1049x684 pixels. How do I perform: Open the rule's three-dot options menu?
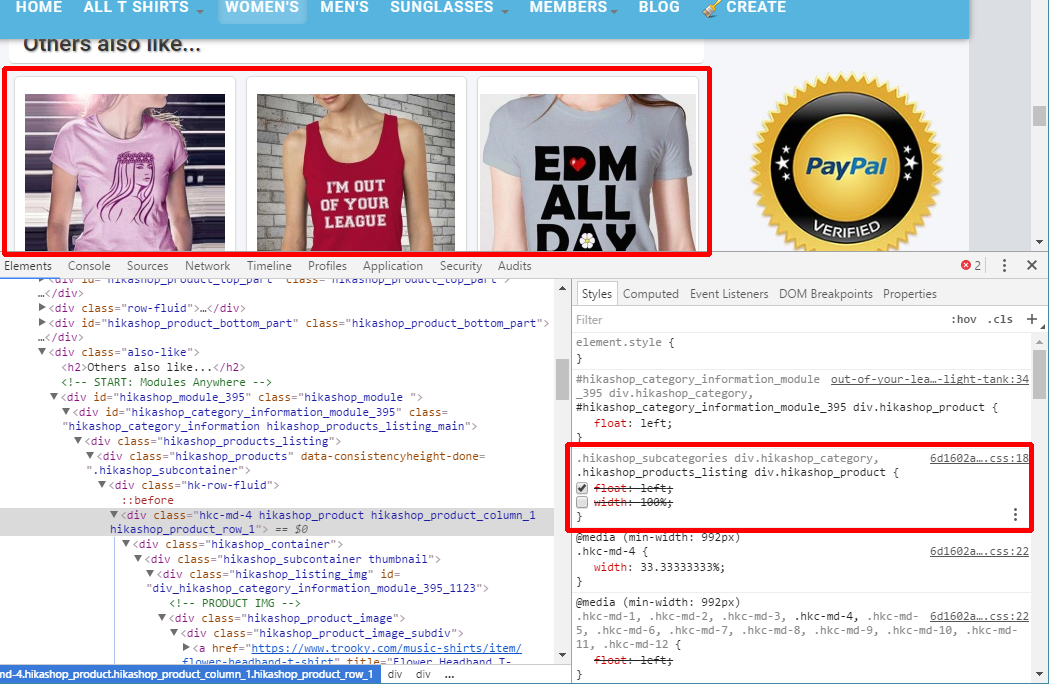[x=1015, y=514]
